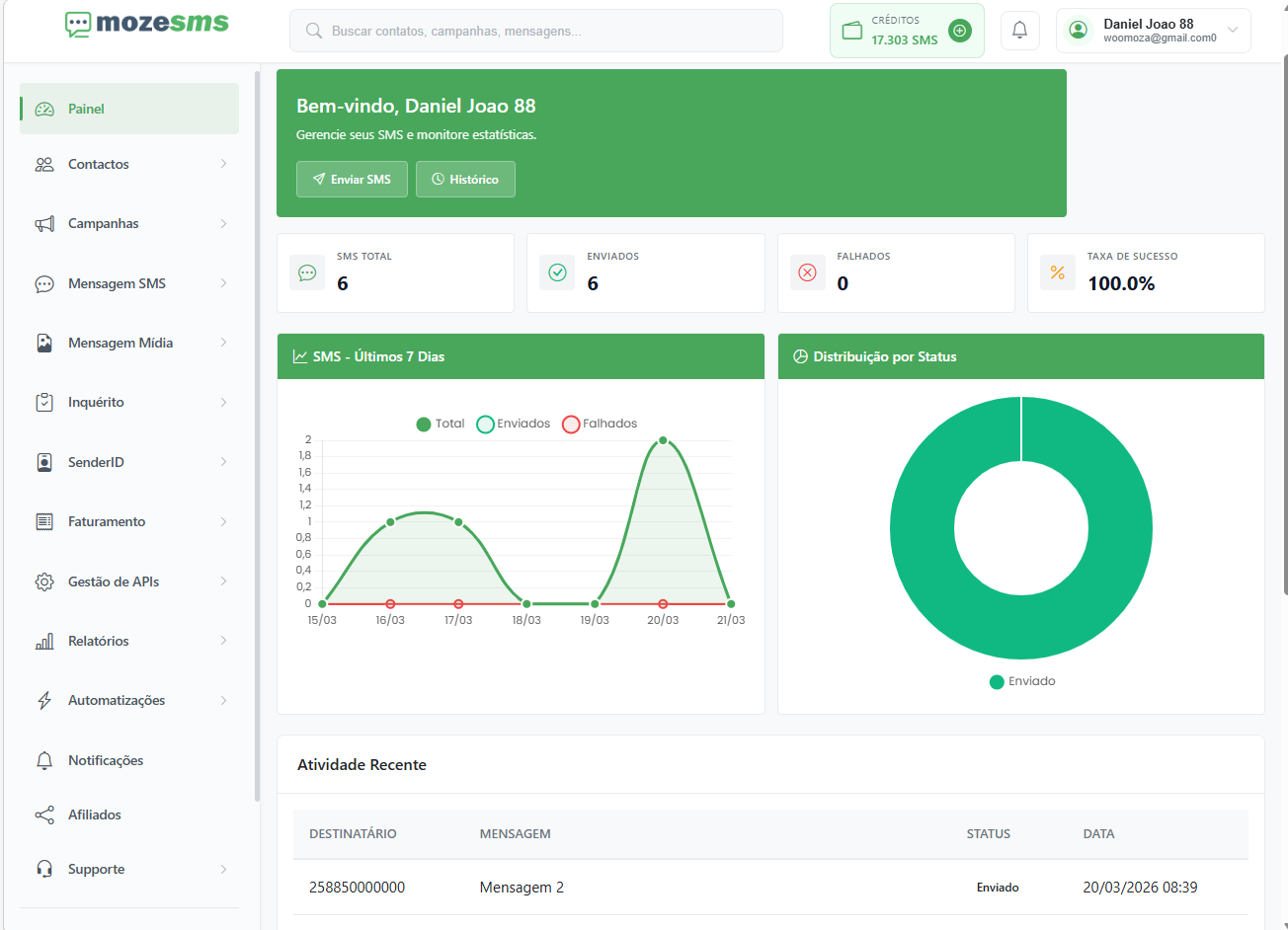Click the SenderID icon in sidebar

tap(44, 462)
